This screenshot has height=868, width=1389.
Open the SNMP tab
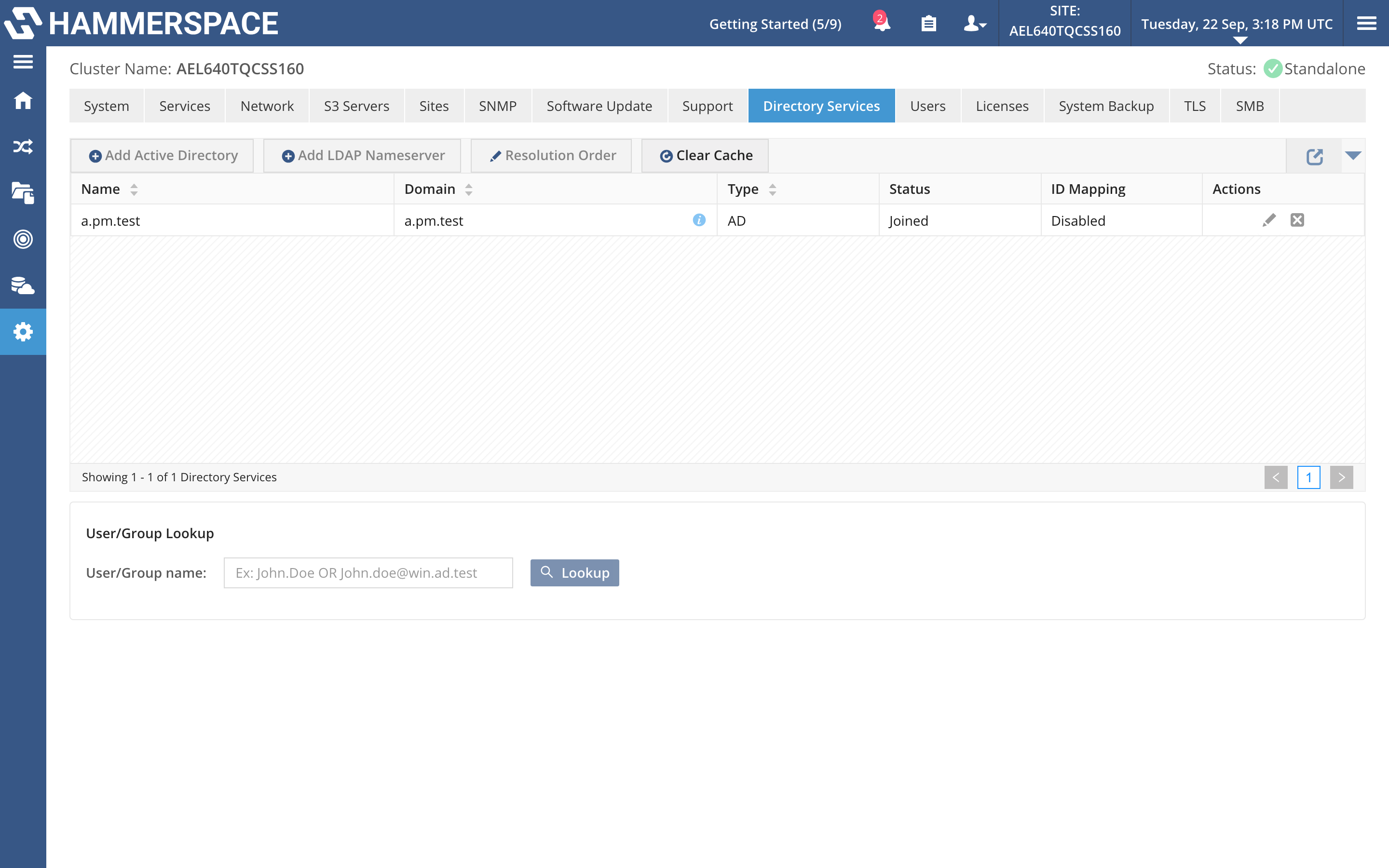click(x=498, y=106)
